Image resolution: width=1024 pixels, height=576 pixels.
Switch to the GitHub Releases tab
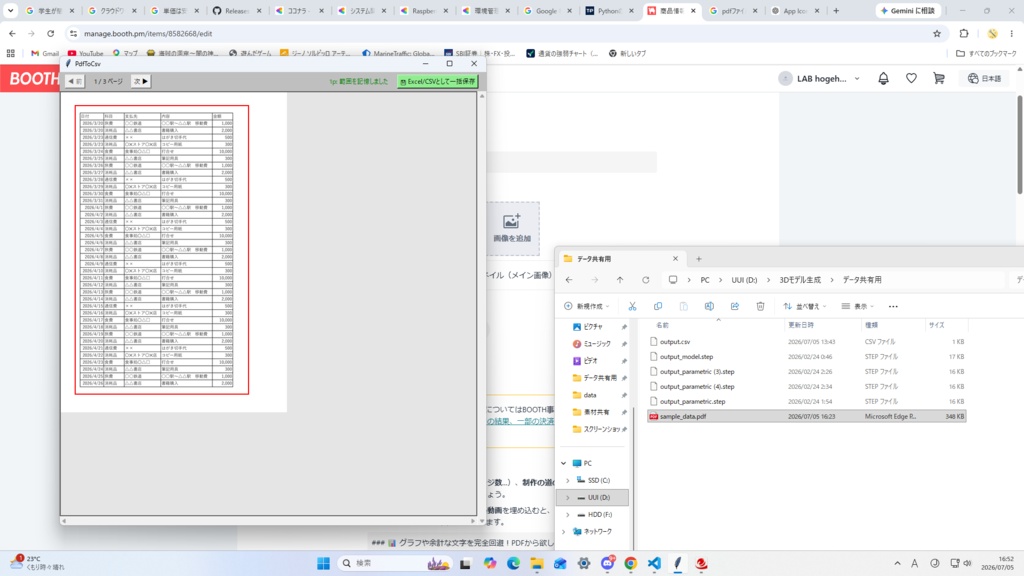(x=237, y=10)
